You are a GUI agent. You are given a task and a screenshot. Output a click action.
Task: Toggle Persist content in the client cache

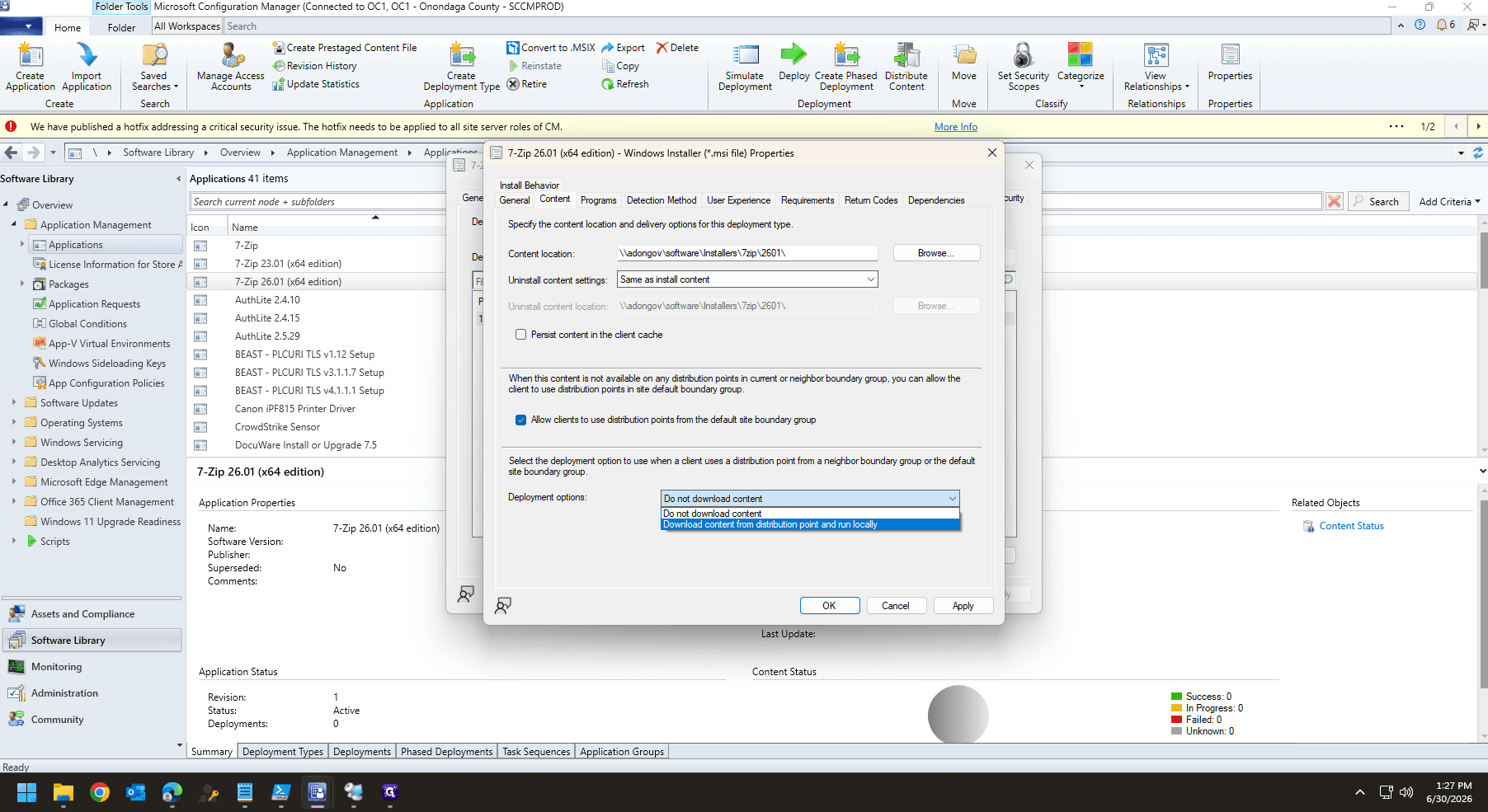(520, 335)
